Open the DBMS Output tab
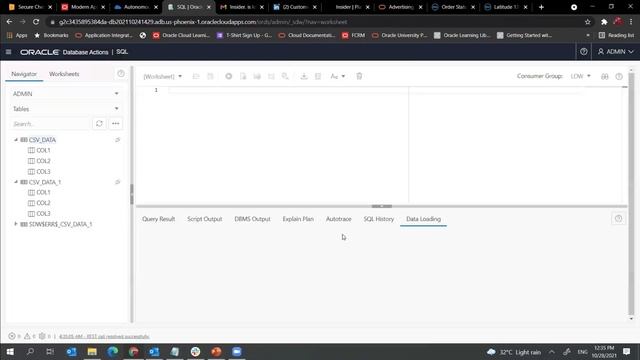The width and height of the screenshot is (640, 360). point(252,219)
